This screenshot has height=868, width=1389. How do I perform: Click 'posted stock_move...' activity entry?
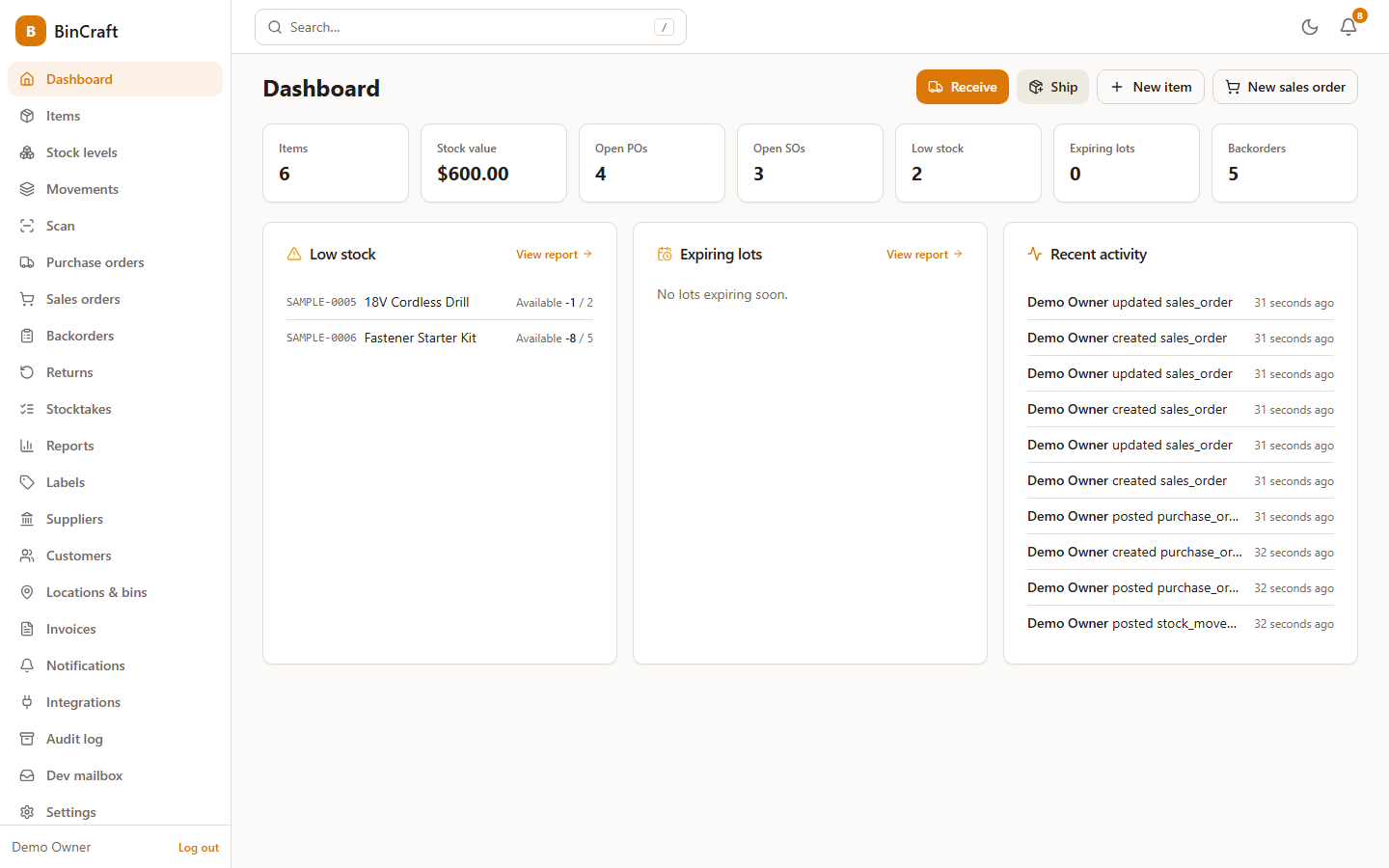[x=1181, y=623]
